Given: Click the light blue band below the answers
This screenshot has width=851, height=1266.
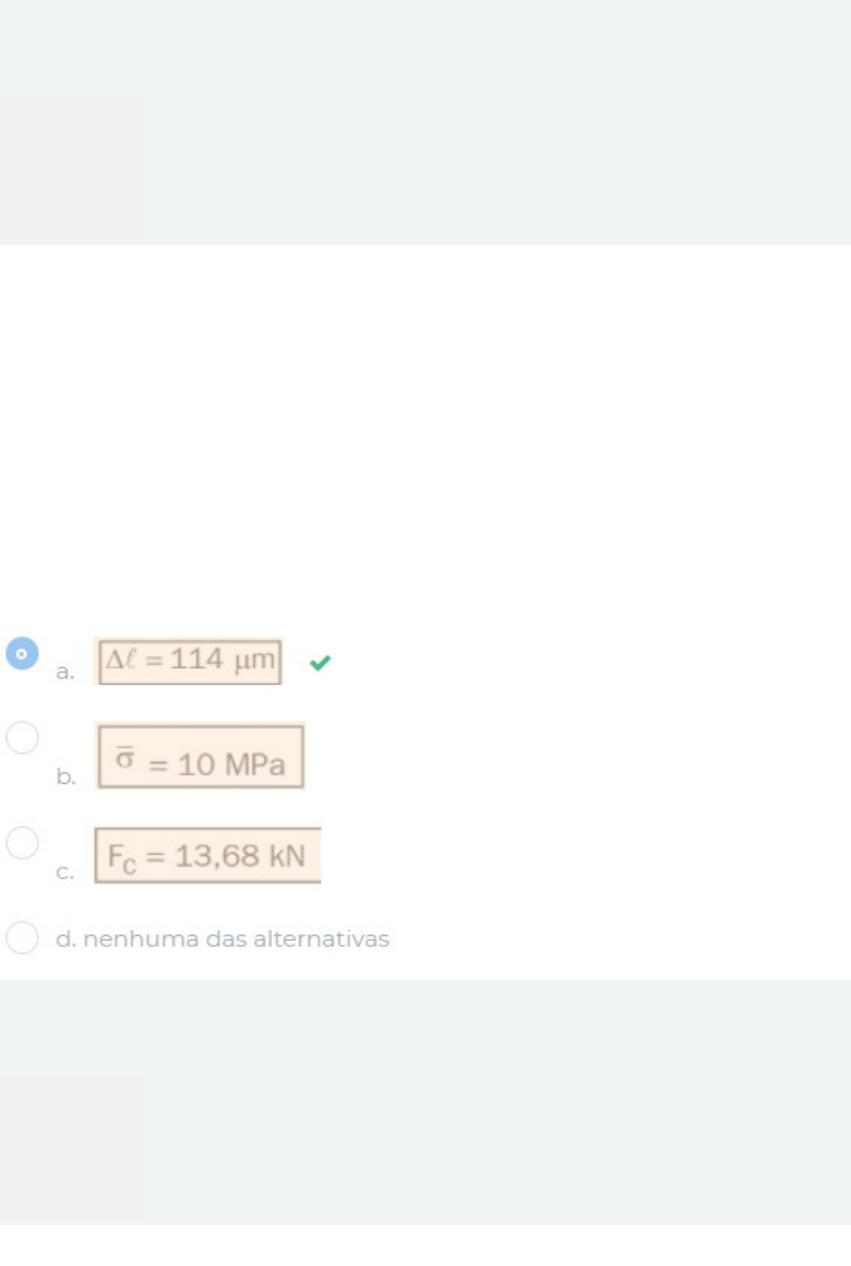Looking at the screenshot, I should (x=500, y=1100).
